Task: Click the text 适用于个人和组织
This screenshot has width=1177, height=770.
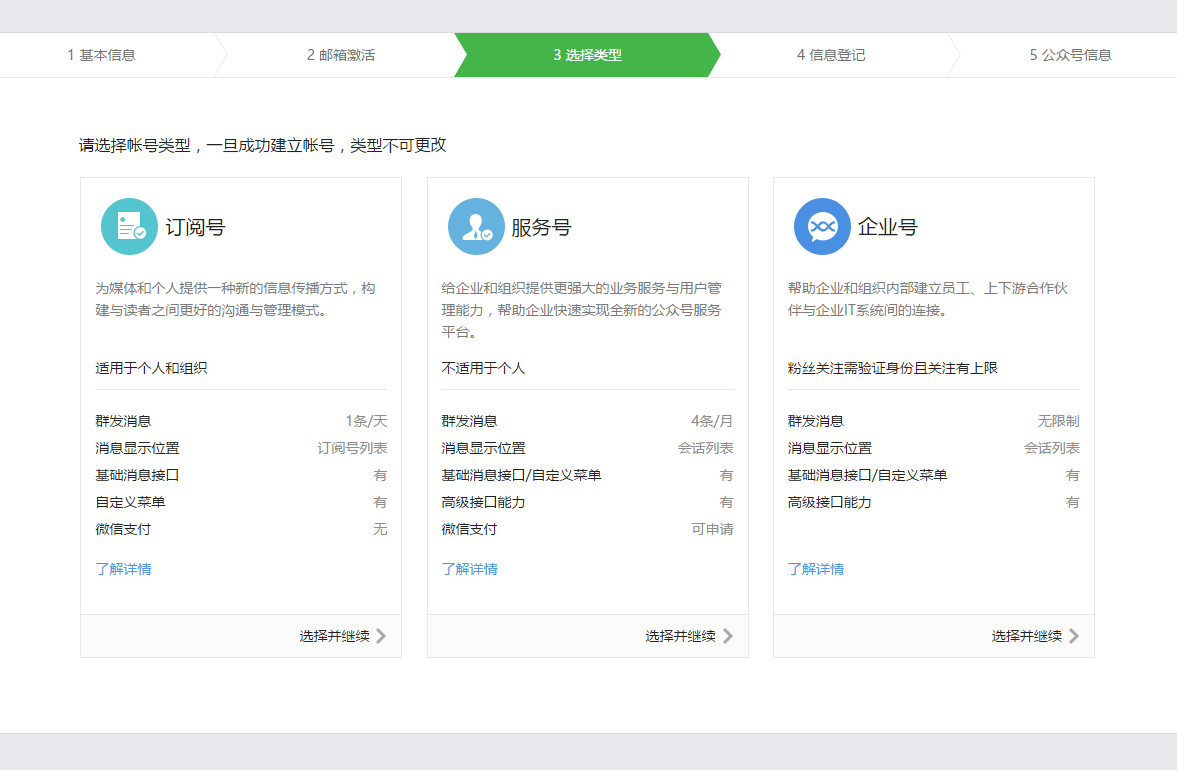Action: click(x=151, y=368)
